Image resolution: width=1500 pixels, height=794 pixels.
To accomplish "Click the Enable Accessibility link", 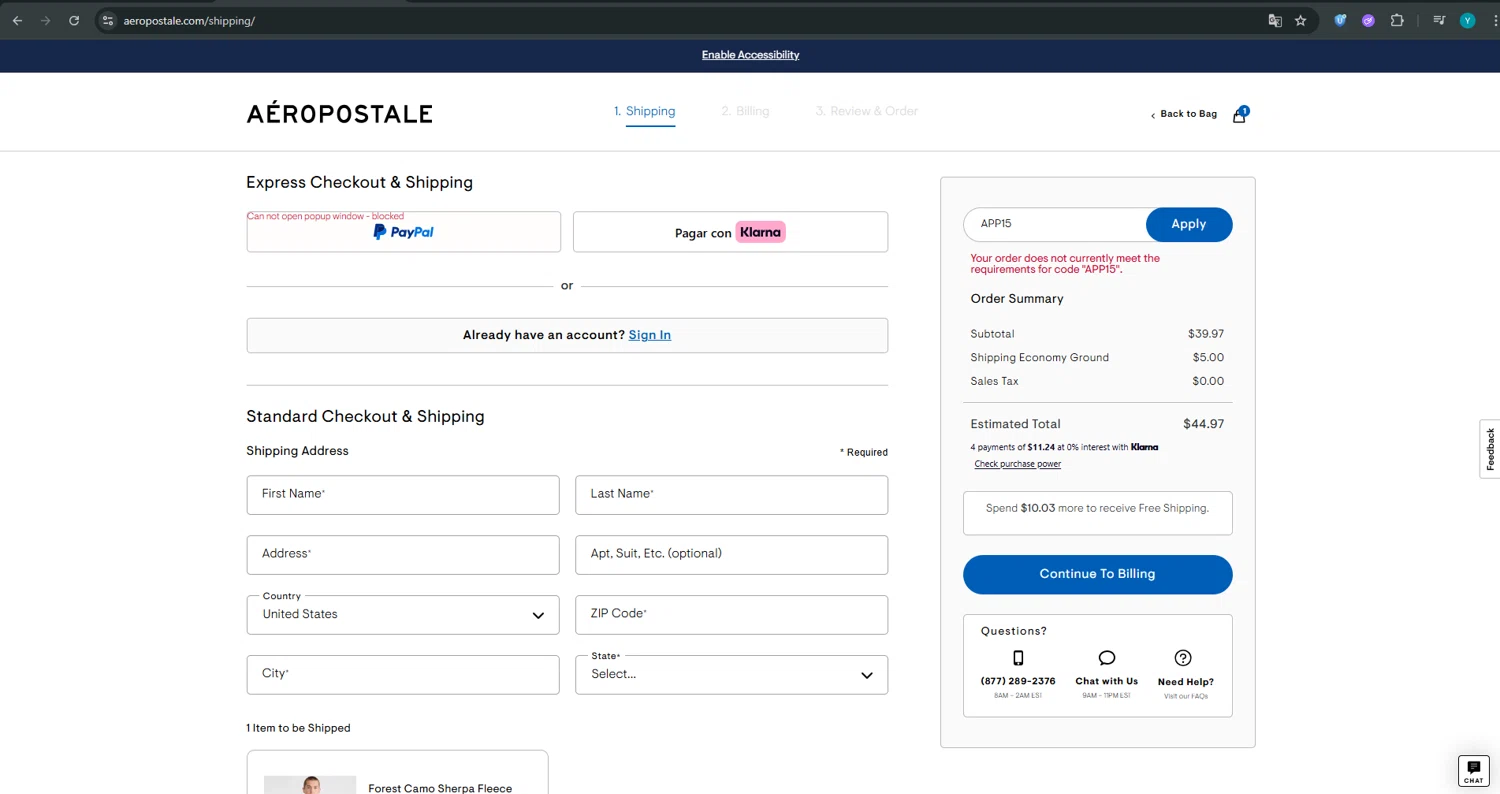I will [x=750, y=55].
